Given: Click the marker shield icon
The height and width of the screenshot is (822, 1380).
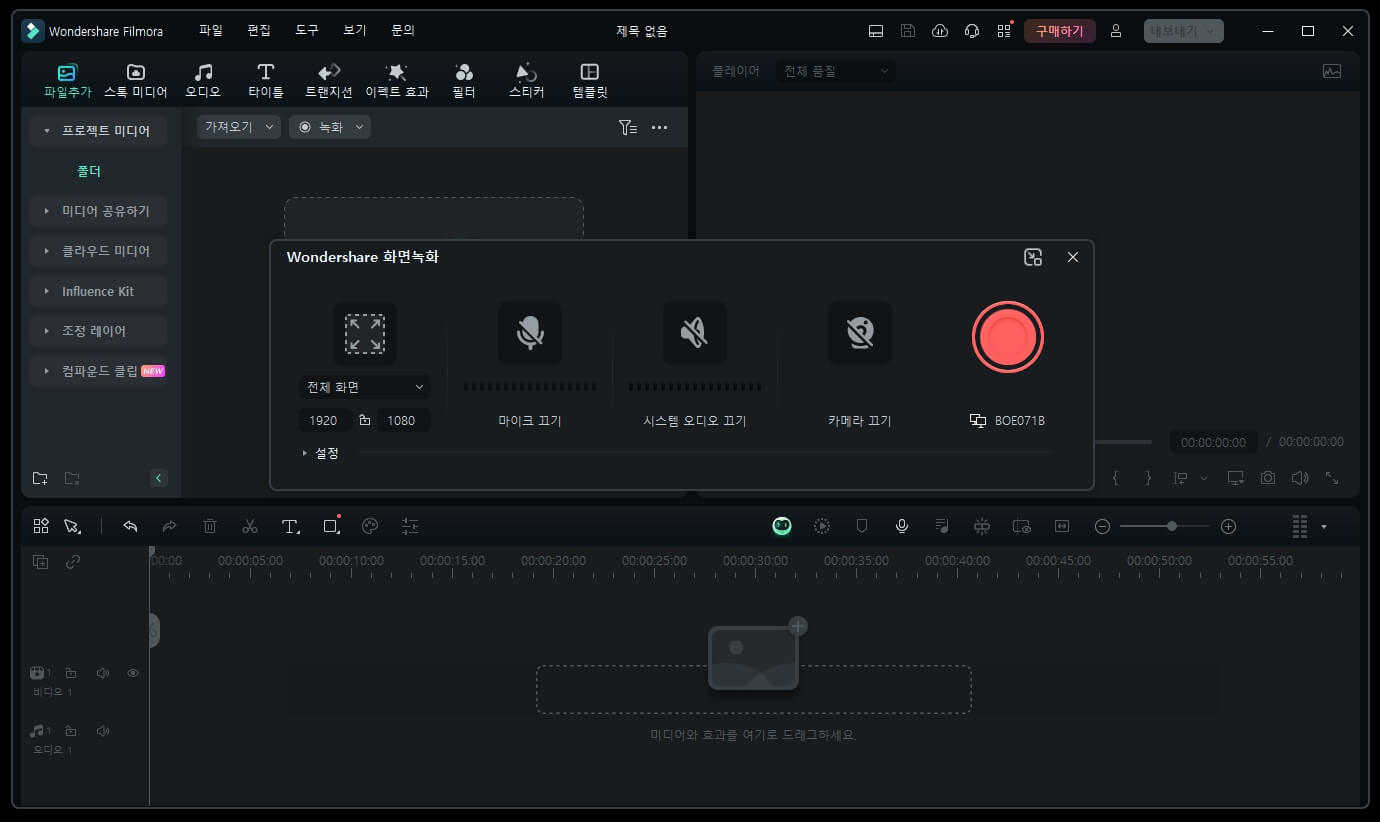Looking at the screenshot, I should pyautogui.click(x=862, y=526).
